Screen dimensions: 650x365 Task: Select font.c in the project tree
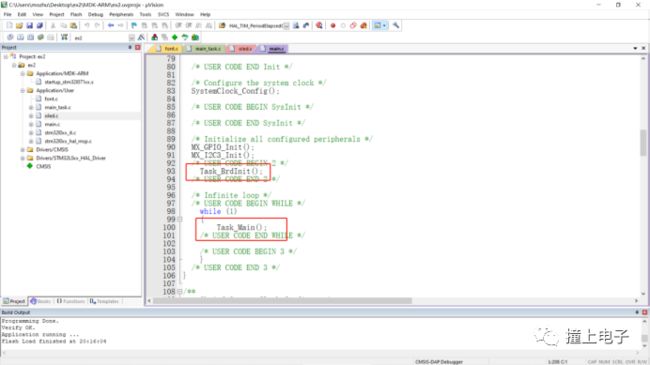(x=51, y=99)
